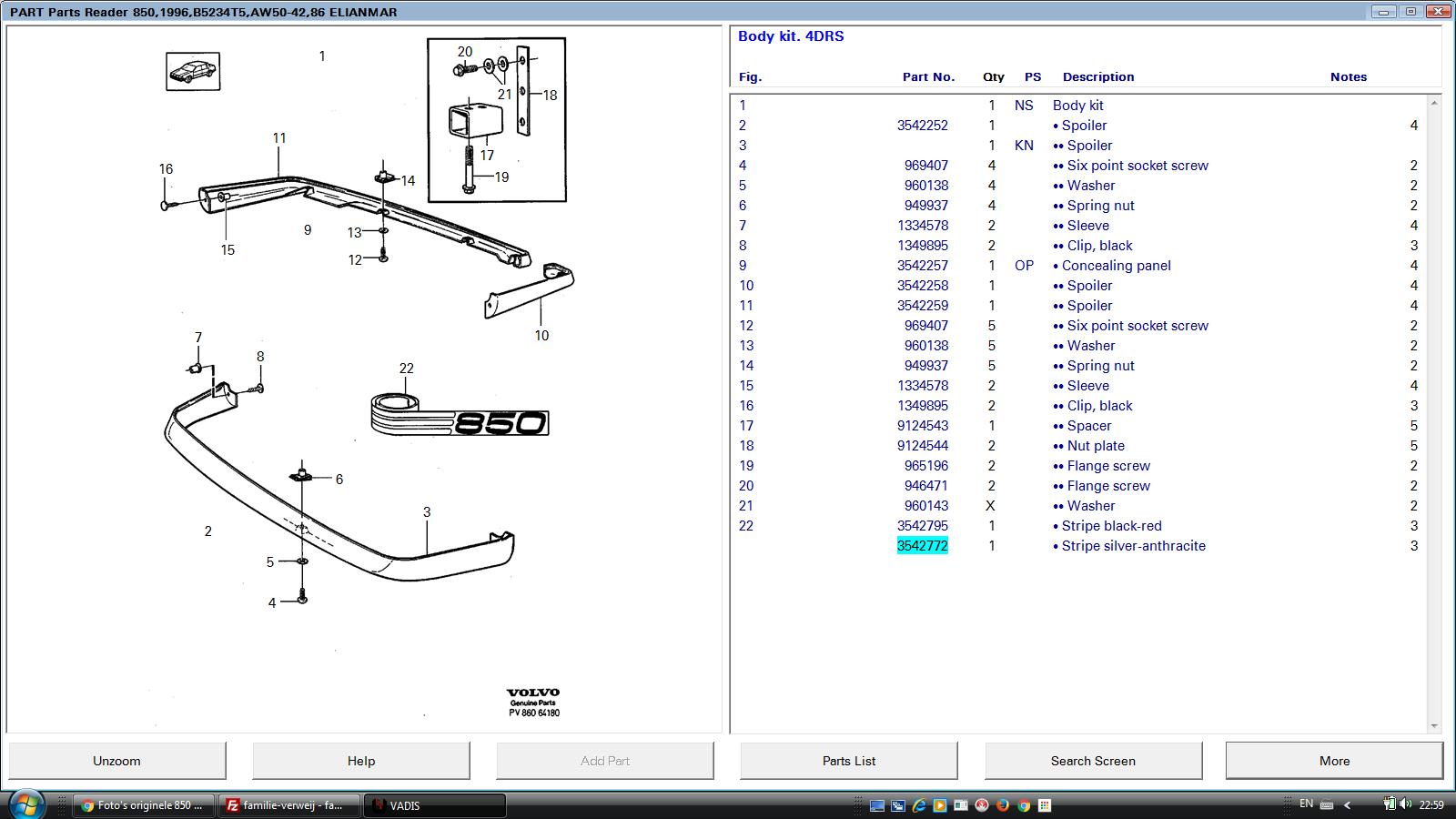
Task: Click the More button
Action: tap(1334, 761)
